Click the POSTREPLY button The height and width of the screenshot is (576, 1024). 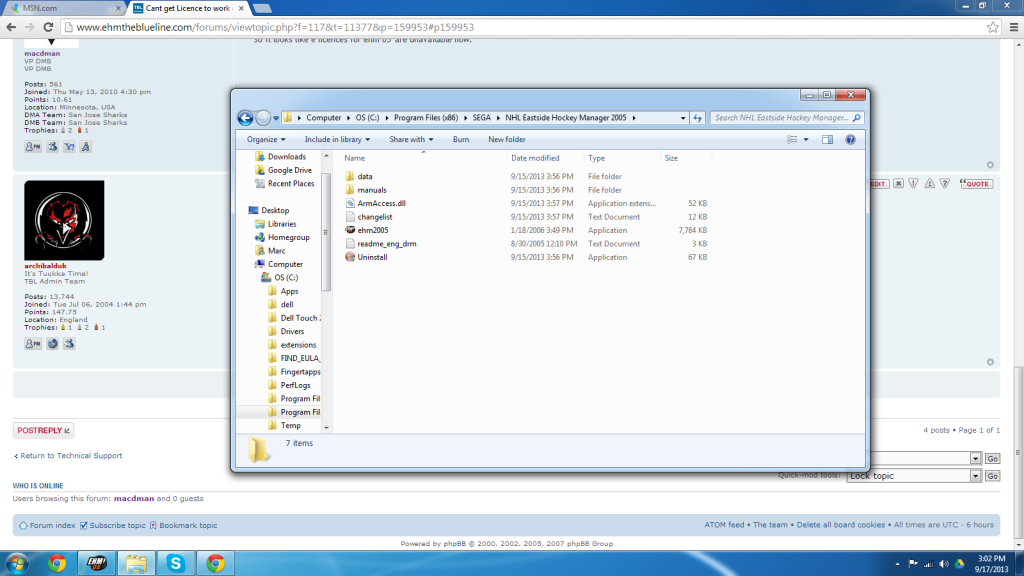43,430
